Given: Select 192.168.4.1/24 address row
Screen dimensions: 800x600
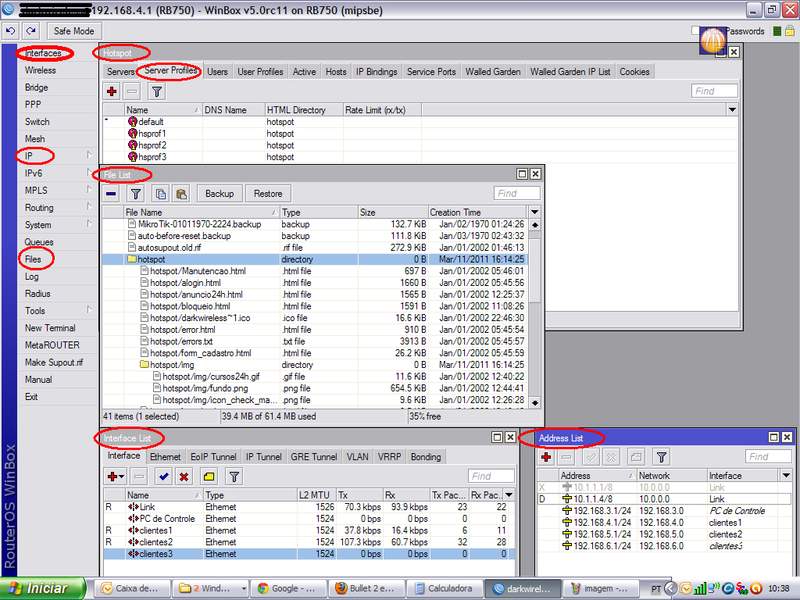Looking at the screenshot, I should coord(663,522).
